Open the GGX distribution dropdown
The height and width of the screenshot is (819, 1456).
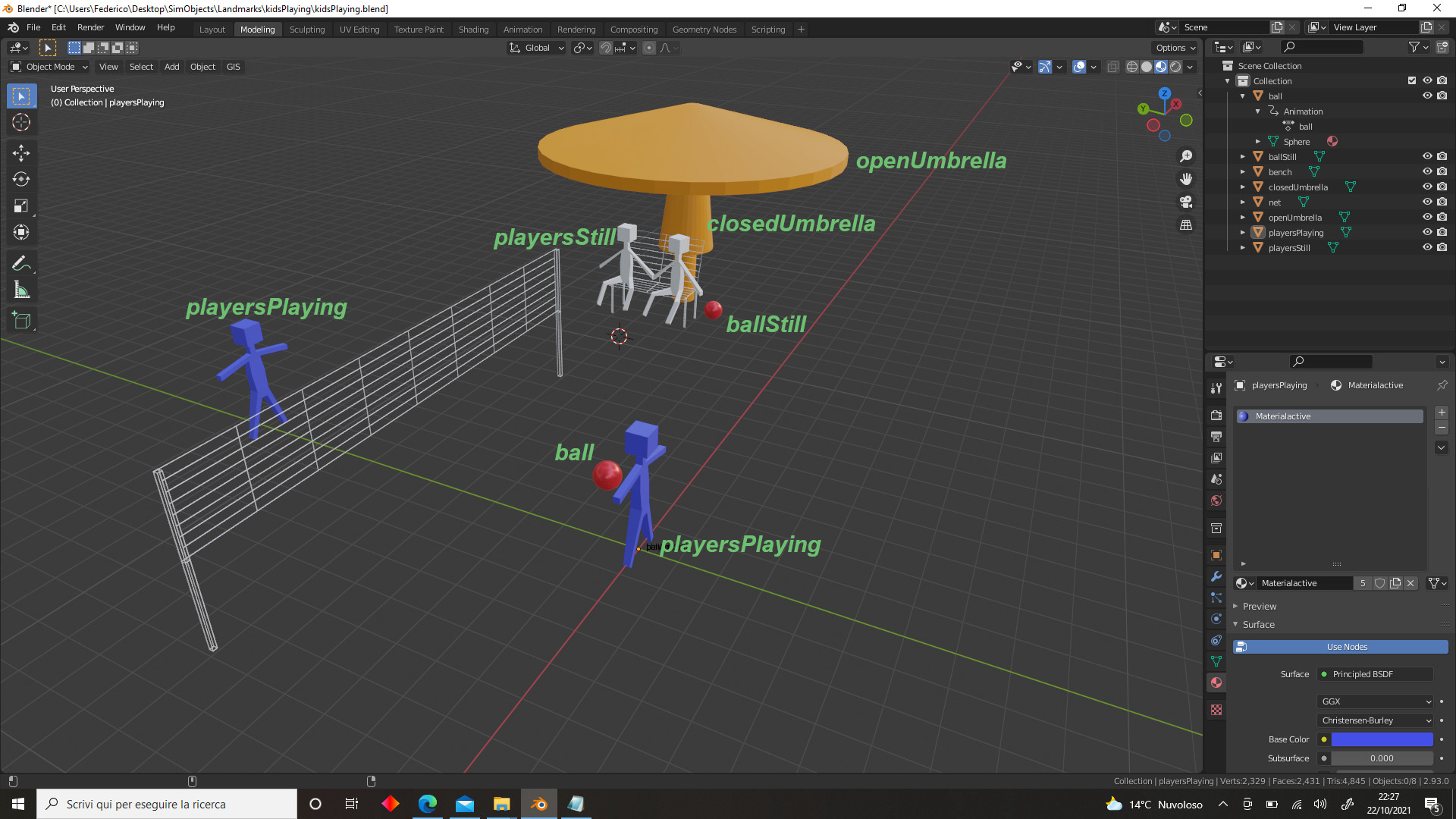pos(1376,701)
